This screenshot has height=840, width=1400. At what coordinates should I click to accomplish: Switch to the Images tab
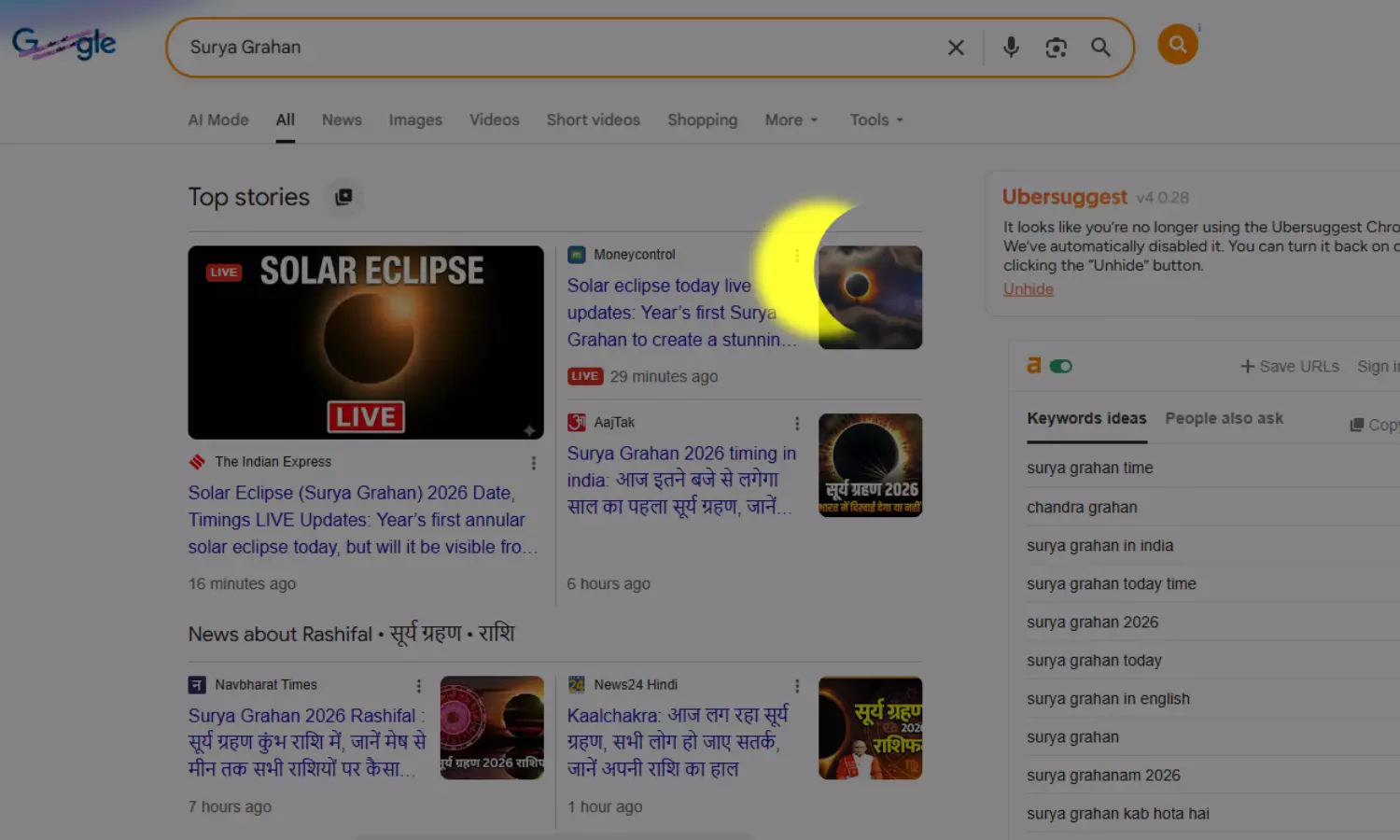click(415, 120)
